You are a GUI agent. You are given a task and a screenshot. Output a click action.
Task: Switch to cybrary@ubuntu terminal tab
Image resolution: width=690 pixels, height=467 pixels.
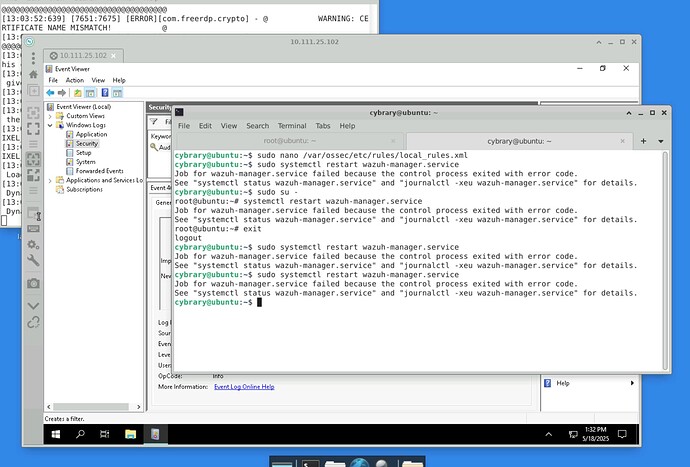(519, 141)
